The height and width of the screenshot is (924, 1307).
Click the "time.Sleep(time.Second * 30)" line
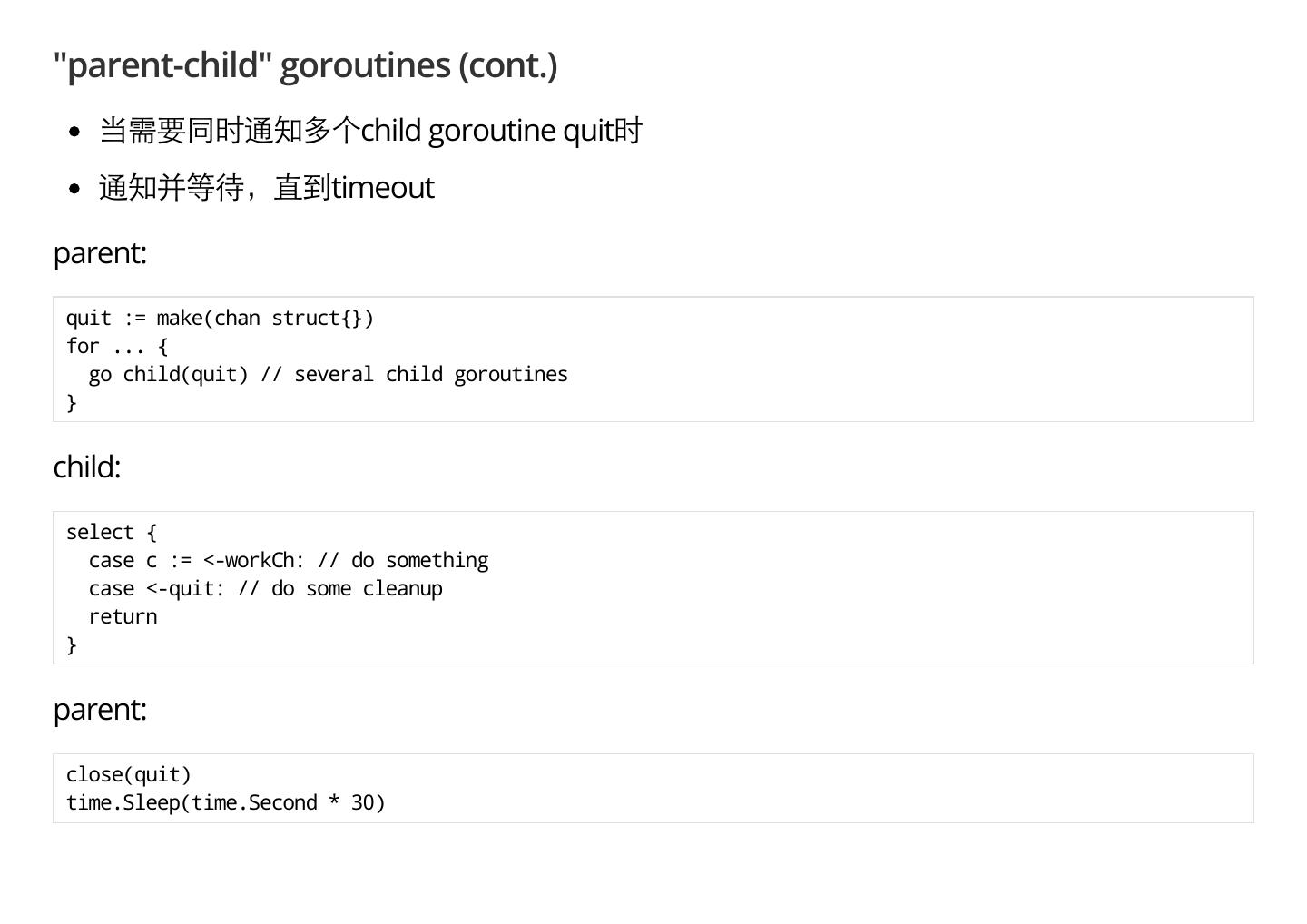(226, 803)
